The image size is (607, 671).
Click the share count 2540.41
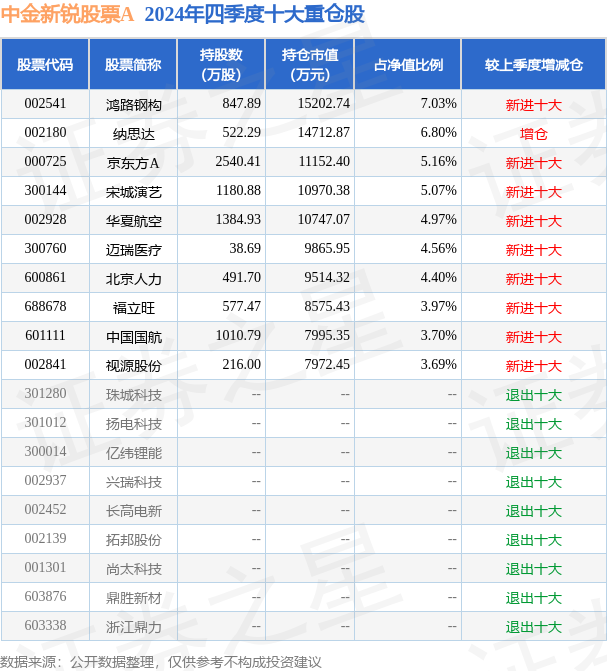pyautogui.click(x=238, y=162)
